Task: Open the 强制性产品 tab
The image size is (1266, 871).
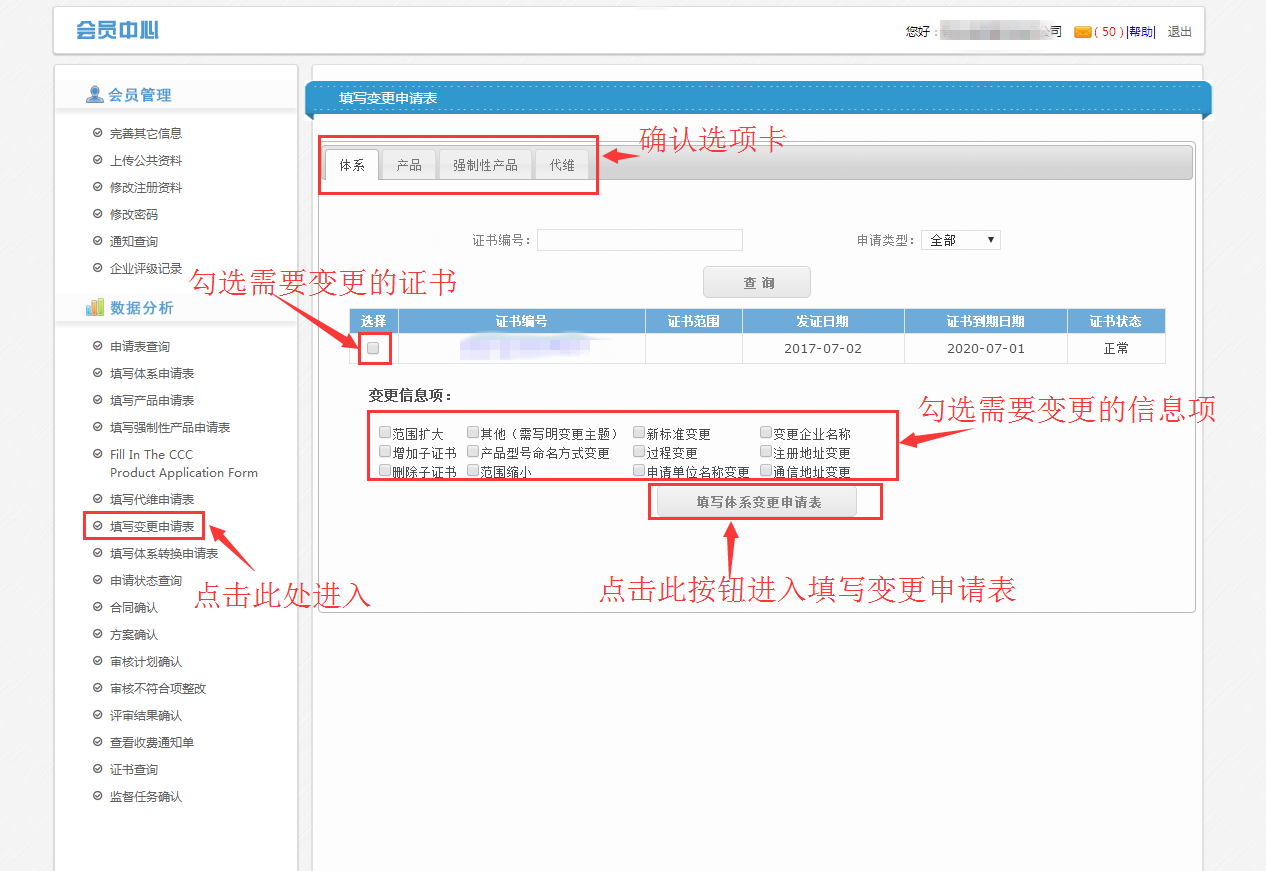Action: (485, 165)
